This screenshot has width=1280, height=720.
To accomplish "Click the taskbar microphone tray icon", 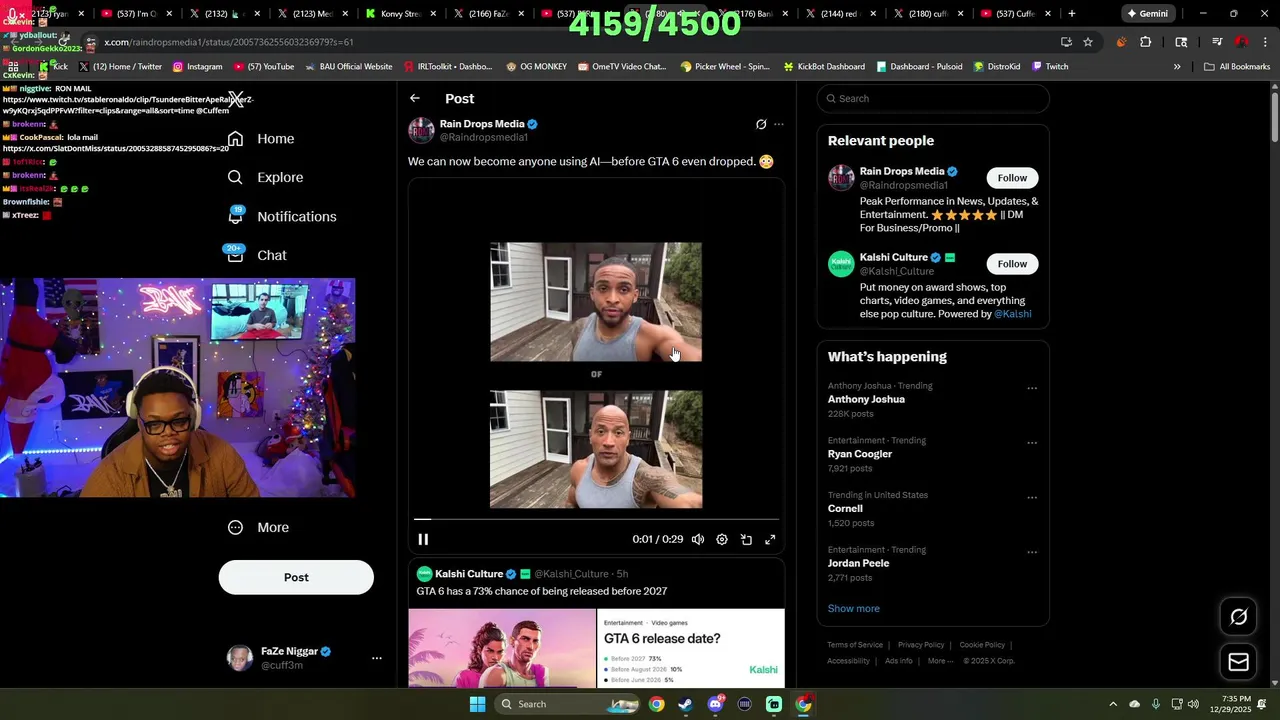I will (1156, 704).
